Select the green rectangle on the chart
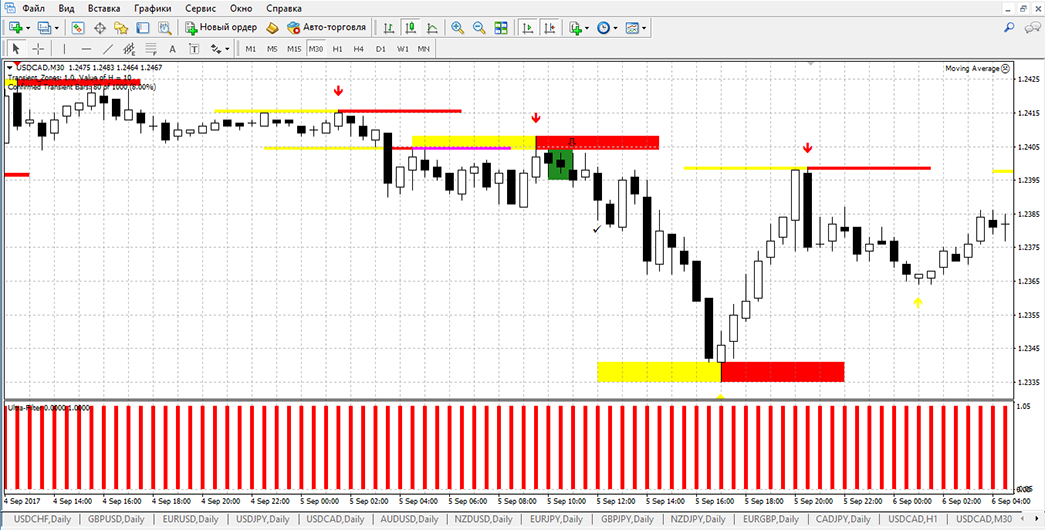This screenshot has width=1045, height=530. 560,165
